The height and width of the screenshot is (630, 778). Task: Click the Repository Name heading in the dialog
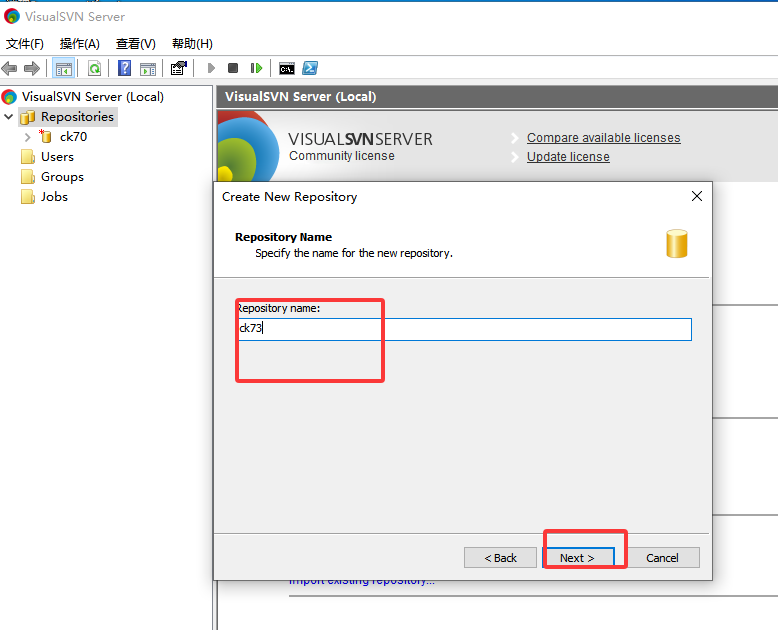(283, 237)
